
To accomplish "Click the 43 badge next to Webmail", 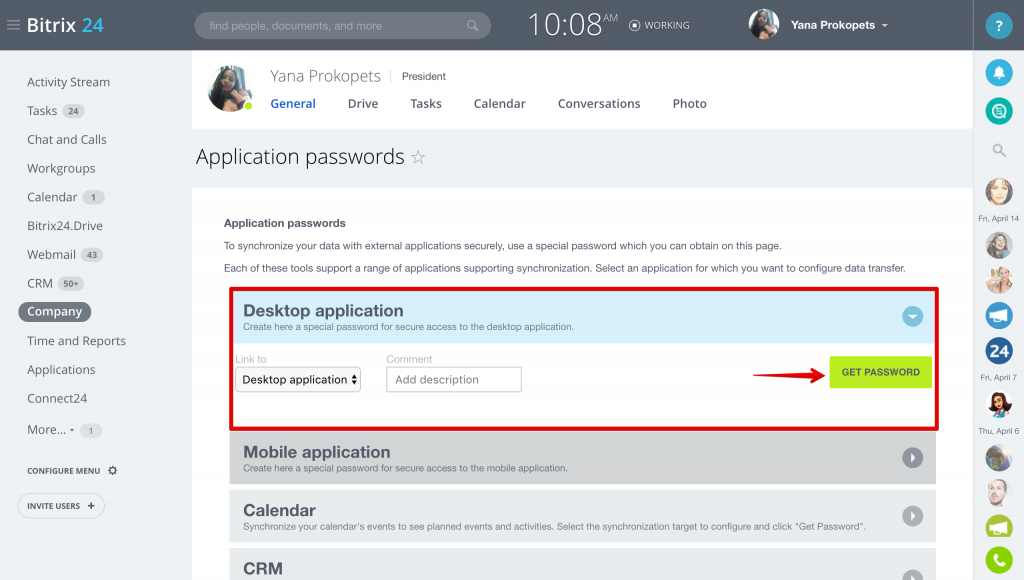I will (92, 255).
